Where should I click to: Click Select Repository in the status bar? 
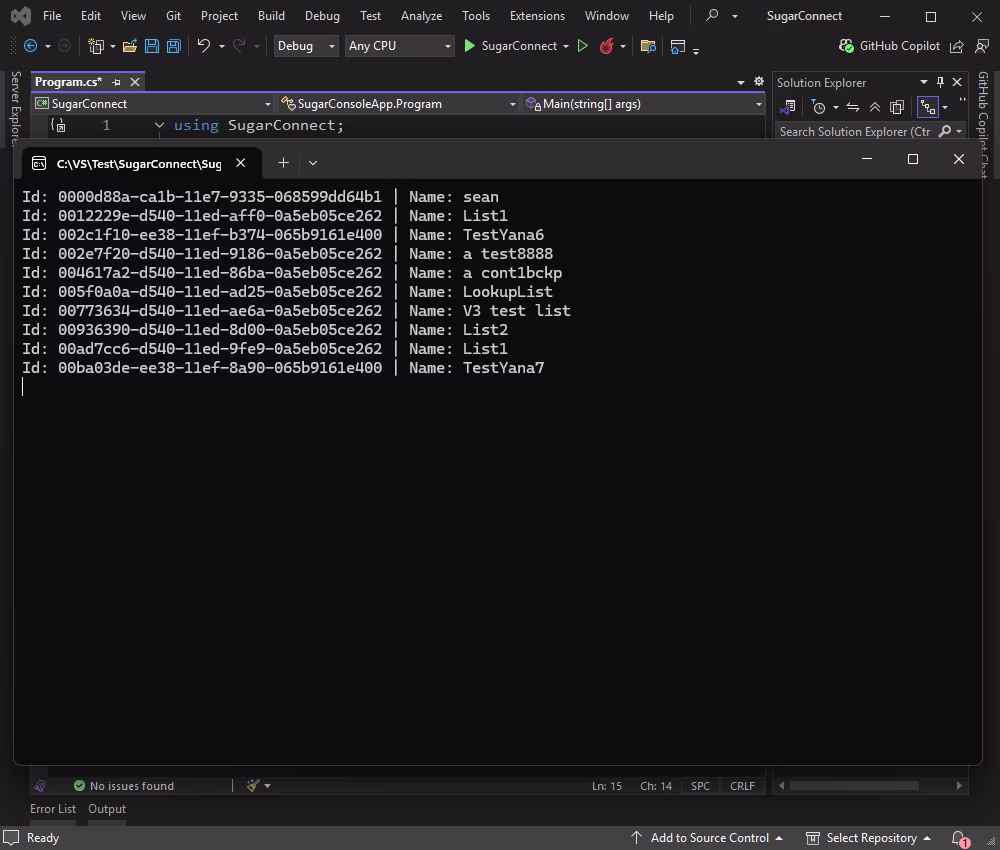(873, 837)
